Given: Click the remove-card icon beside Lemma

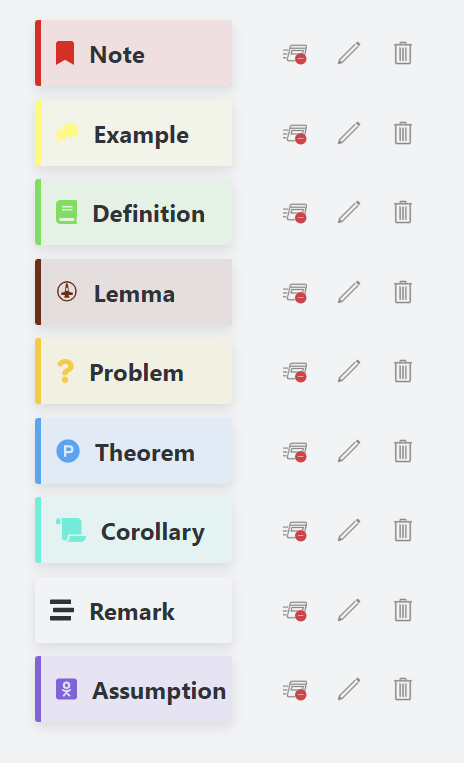Looking at the screenshot, I should click(x=295, y=292).
